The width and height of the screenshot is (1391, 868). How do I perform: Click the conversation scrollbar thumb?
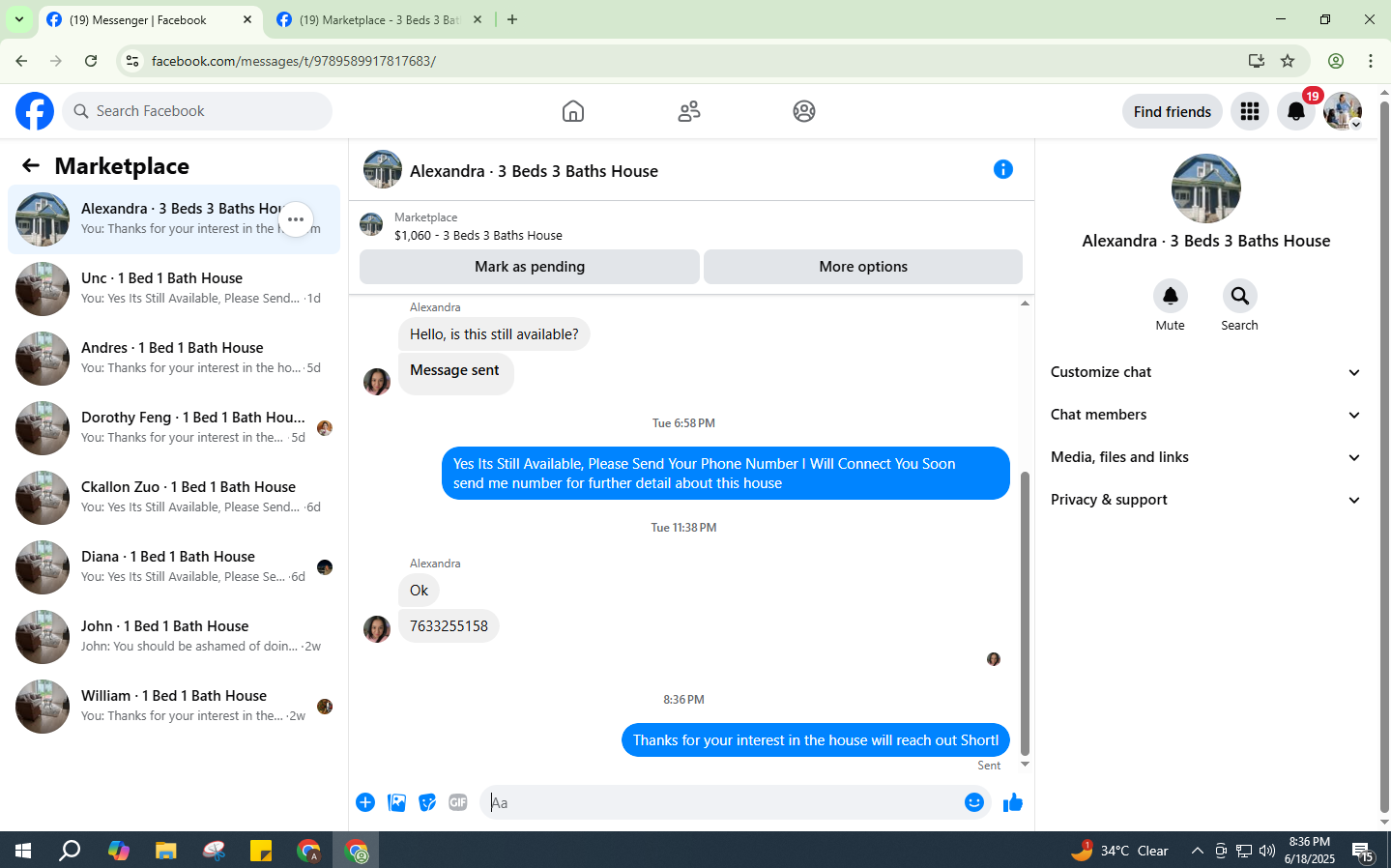[1026, 613]
